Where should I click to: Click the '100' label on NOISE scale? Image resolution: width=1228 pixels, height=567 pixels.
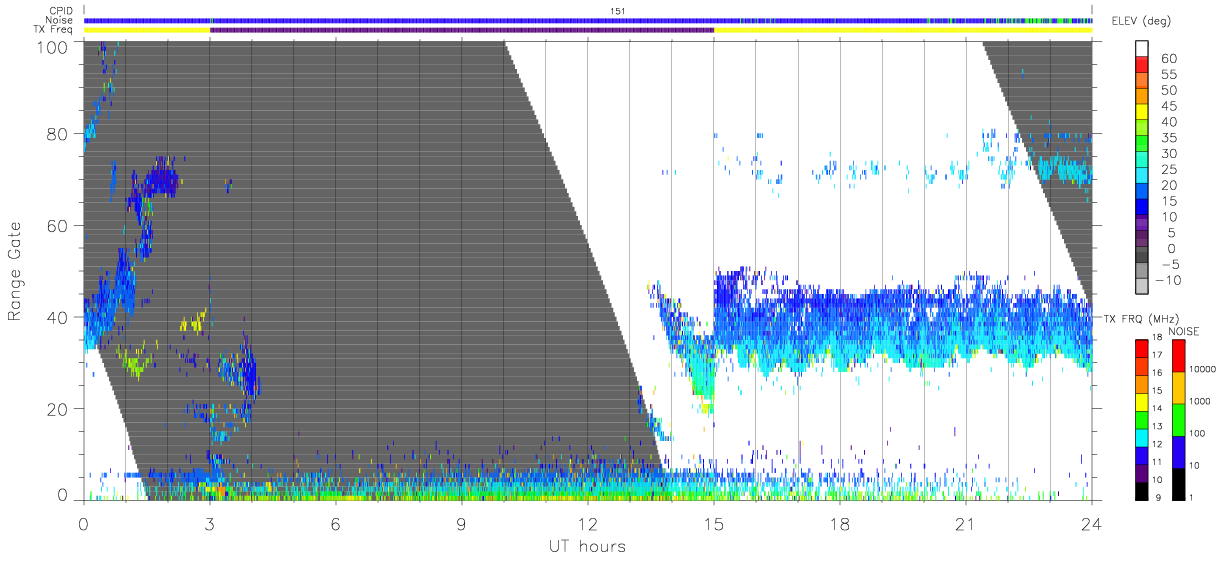pyautogui.click(x=1197, y=433)
